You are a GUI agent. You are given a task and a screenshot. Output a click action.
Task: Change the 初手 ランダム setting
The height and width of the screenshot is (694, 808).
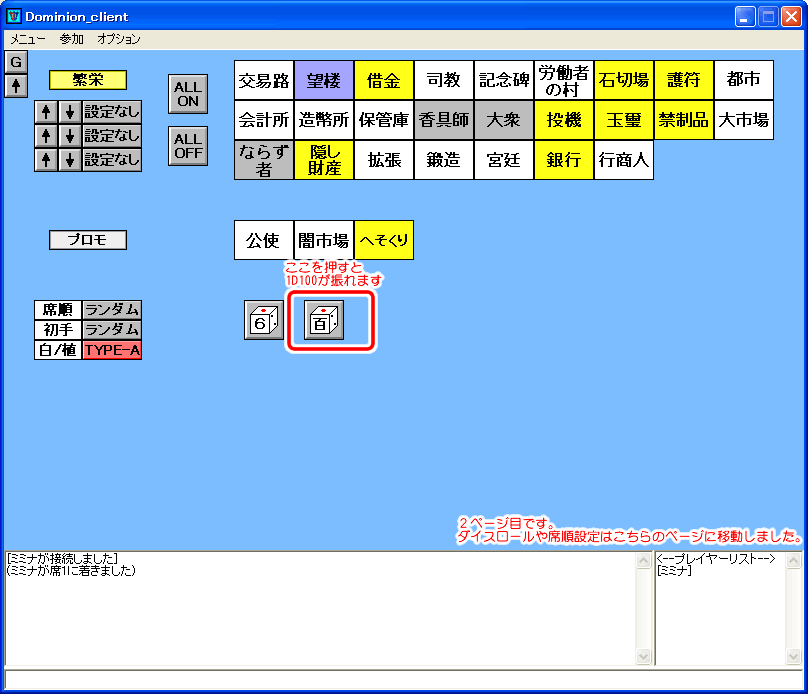tap(112, 330)
